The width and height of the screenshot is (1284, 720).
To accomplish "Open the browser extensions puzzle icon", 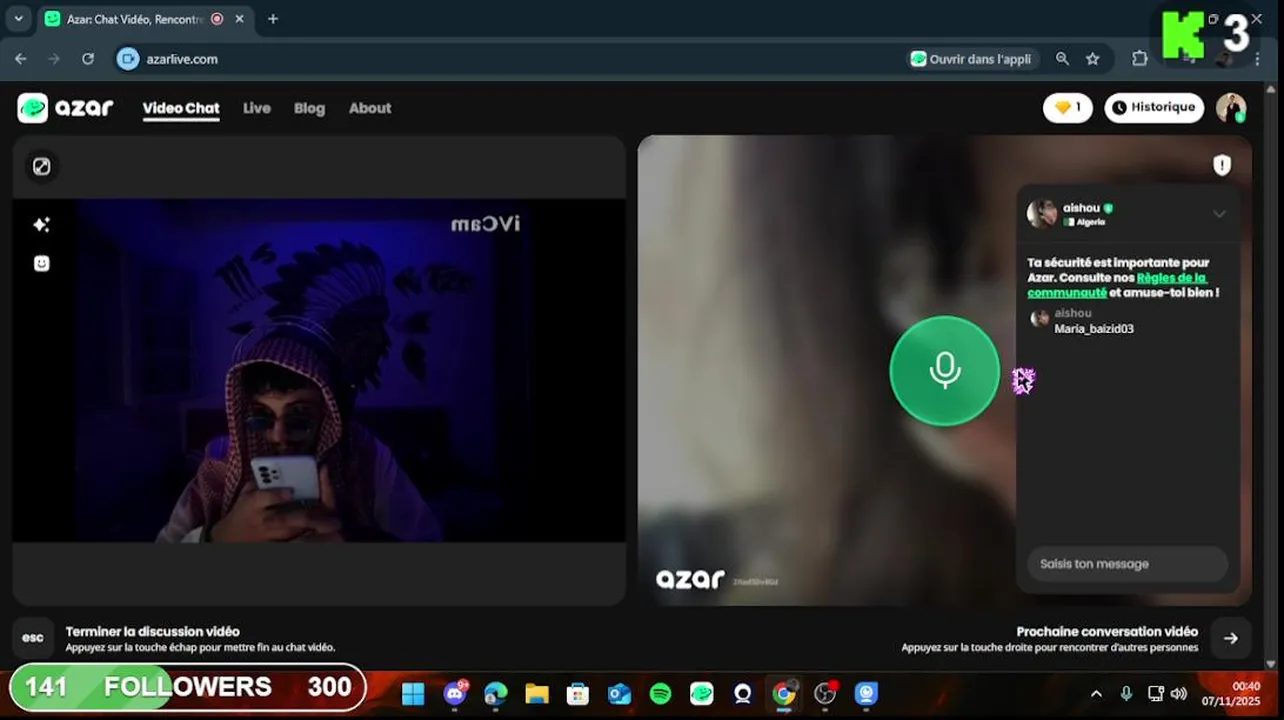I will pyautogui.click(x=1139, y=59).
